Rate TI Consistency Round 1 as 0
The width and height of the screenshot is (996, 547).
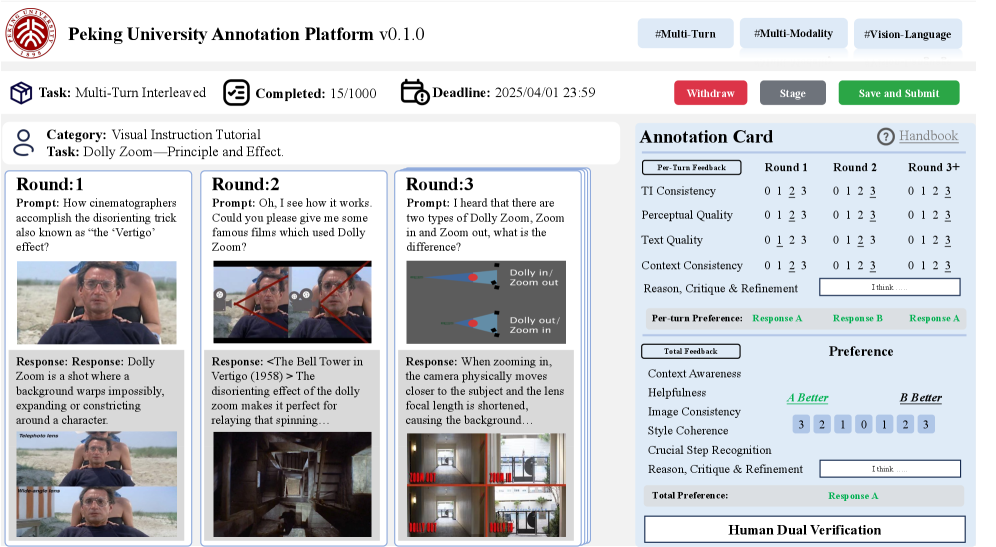pyautogui.click(x=767, y=191)
